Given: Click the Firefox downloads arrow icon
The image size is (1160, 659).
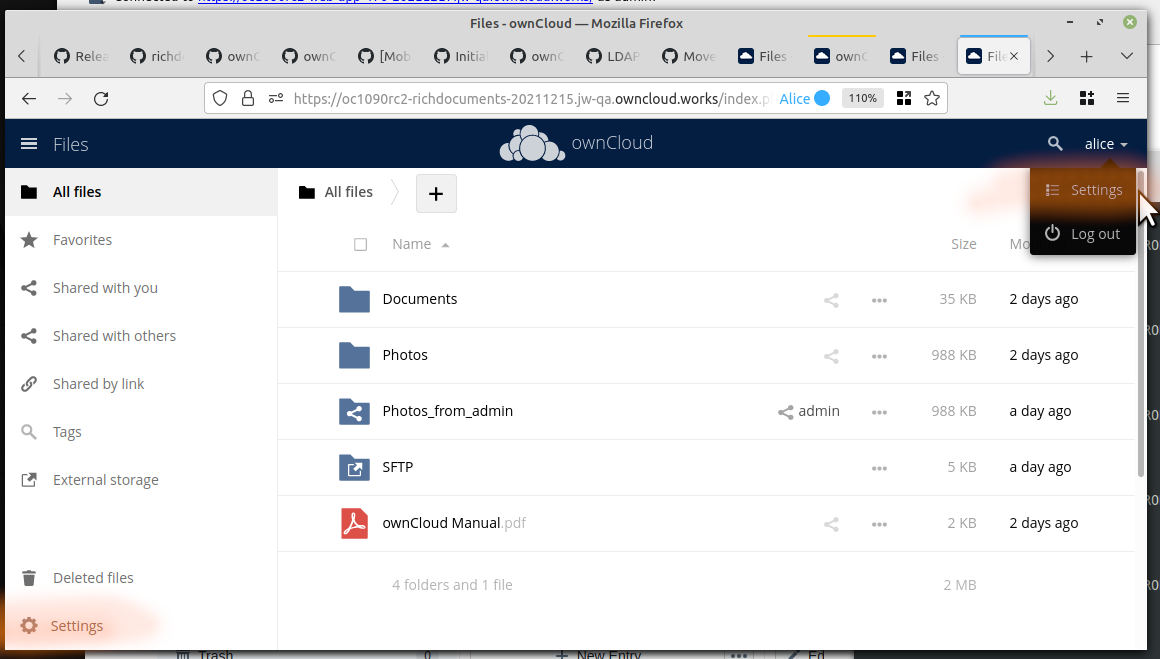Looking at the screenshot, I should [1050, 98].
